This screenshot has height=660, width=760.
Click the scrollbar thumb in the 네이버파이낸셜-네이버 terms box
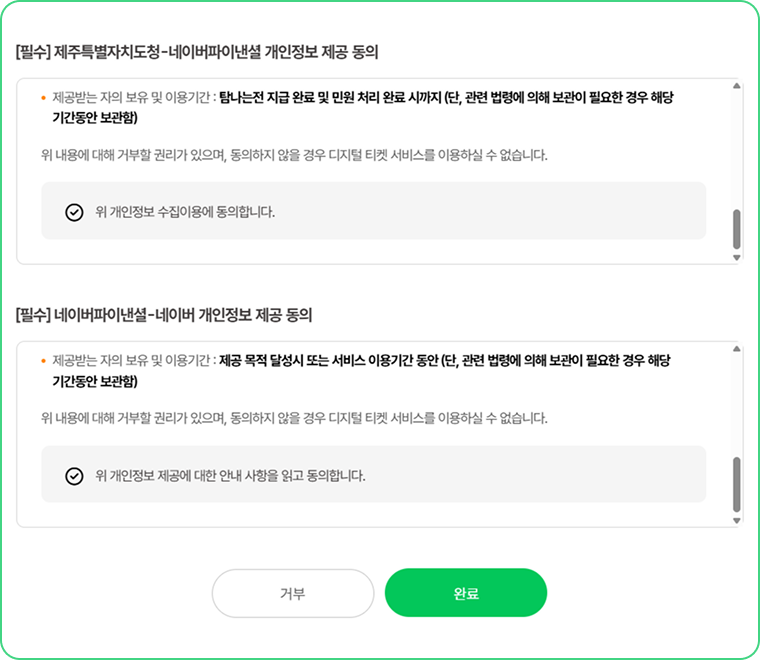[x=736, y=484]
